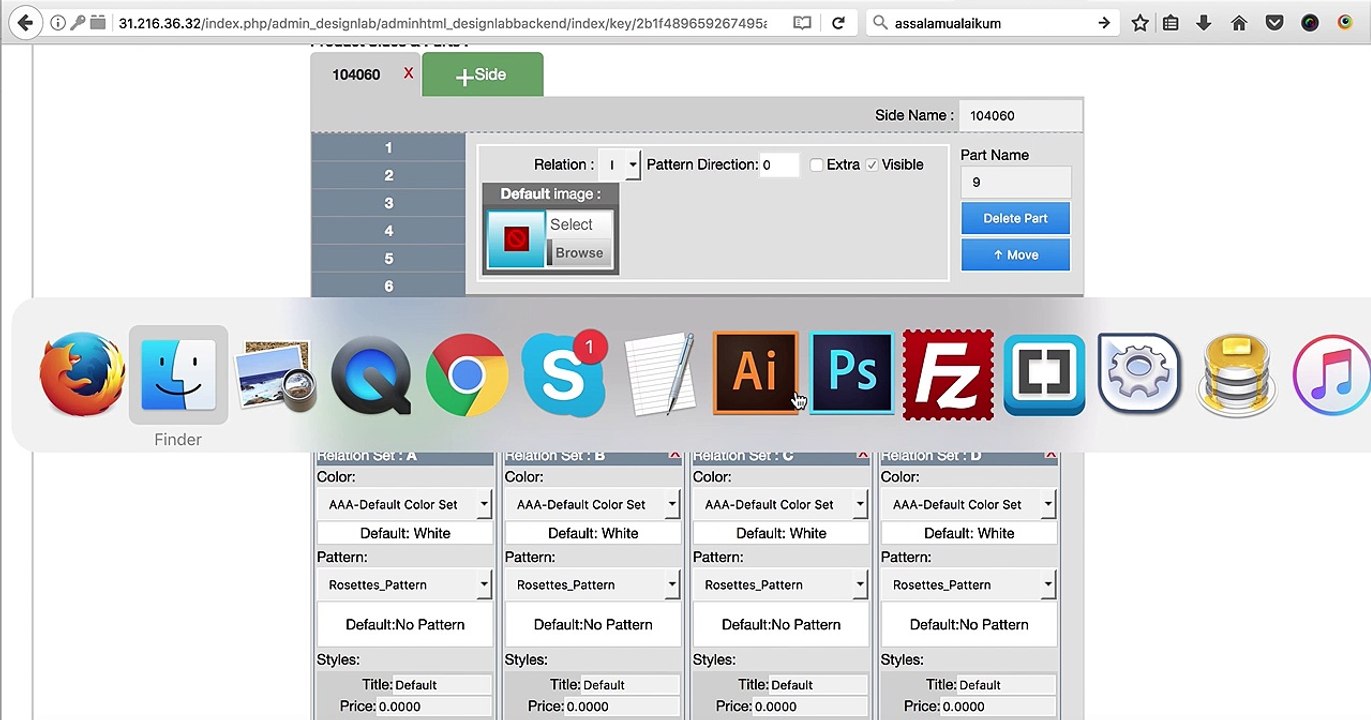Switch to Adobe Illustrator
1371x720 pixels.
click(756, 374)
